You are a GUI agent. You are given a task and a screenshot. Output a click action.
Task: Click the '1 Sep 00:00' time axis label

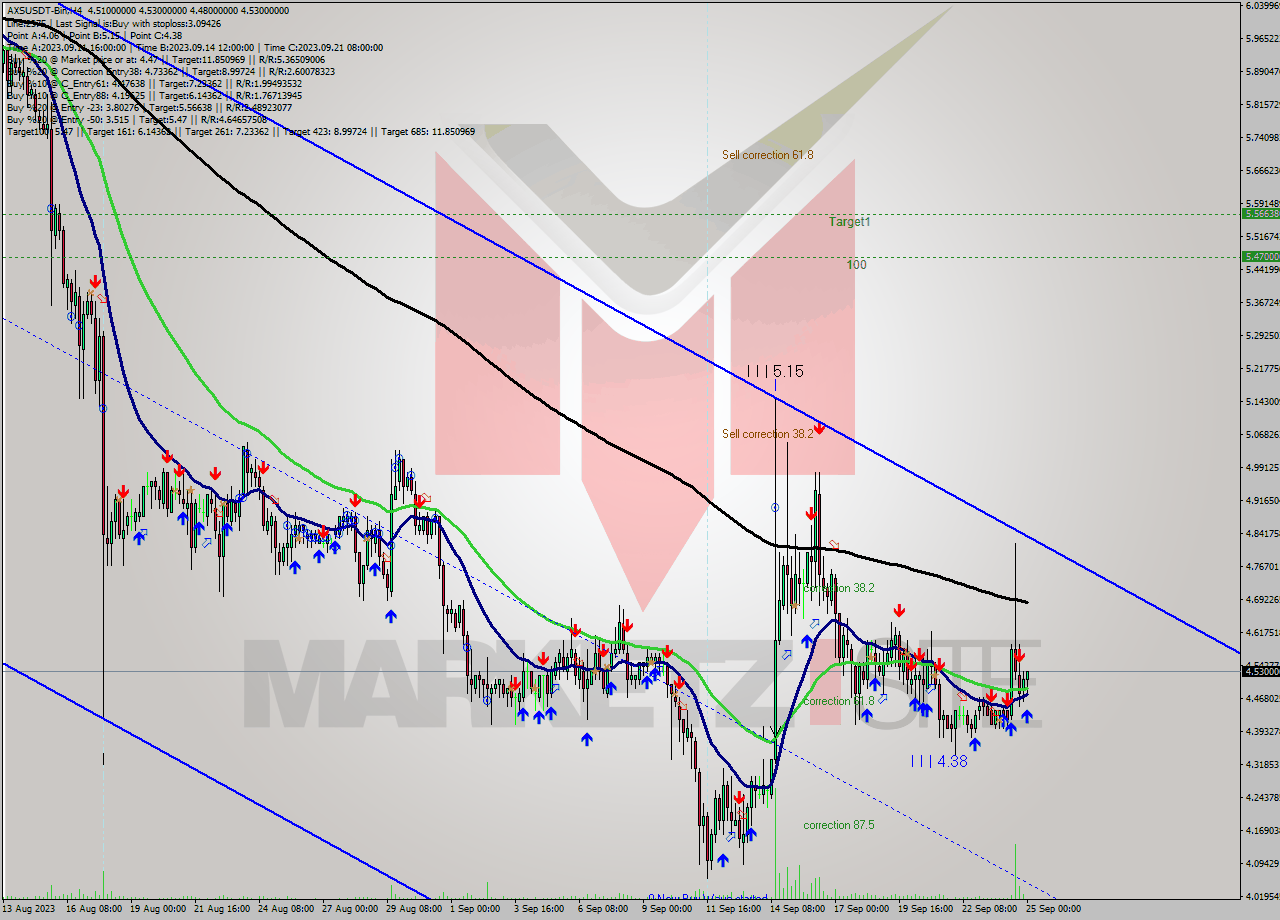475,909
